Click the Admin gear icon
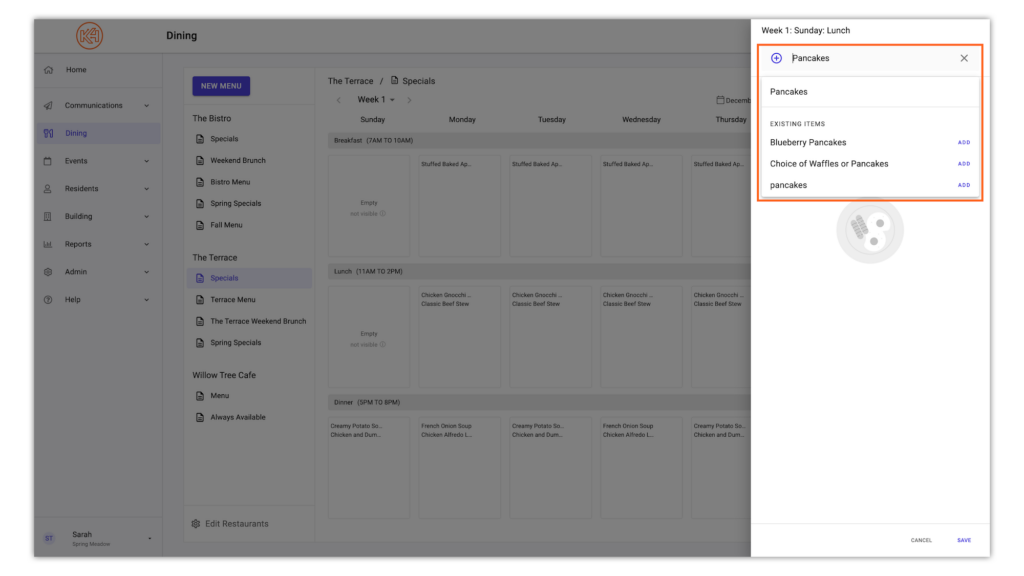 48,271
